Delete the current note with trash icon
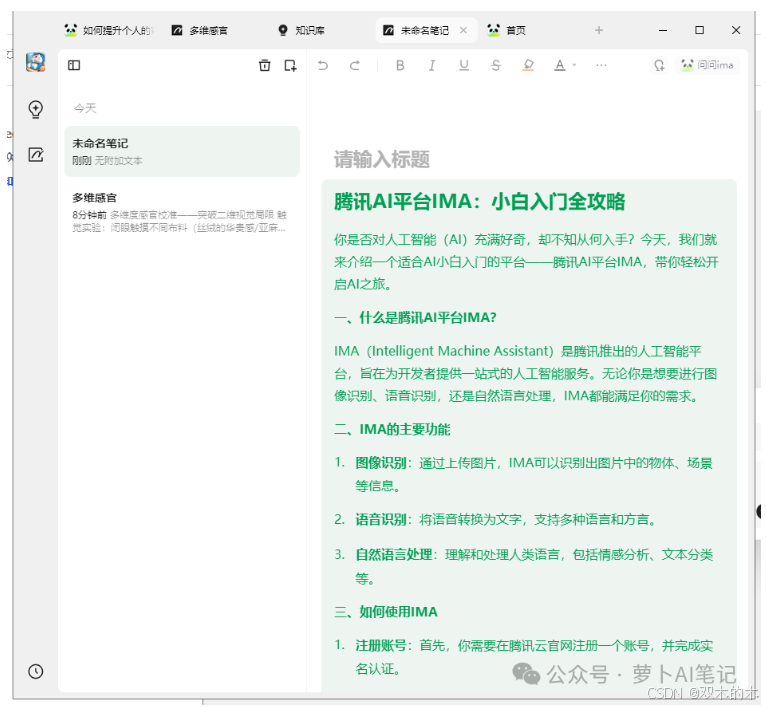 click(x=264, y=65)
